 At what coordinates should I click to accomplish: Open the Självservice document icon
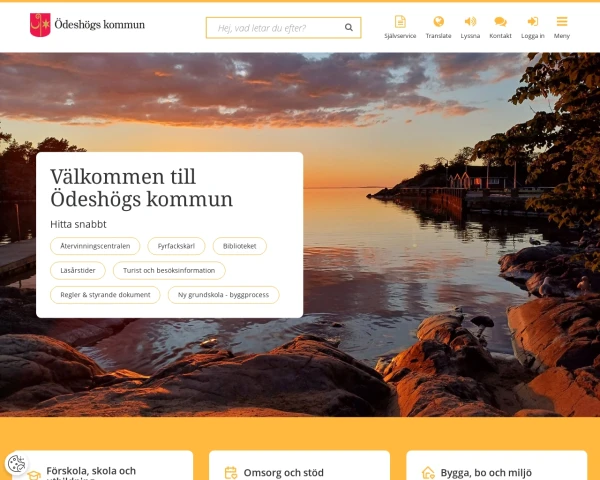400,21
